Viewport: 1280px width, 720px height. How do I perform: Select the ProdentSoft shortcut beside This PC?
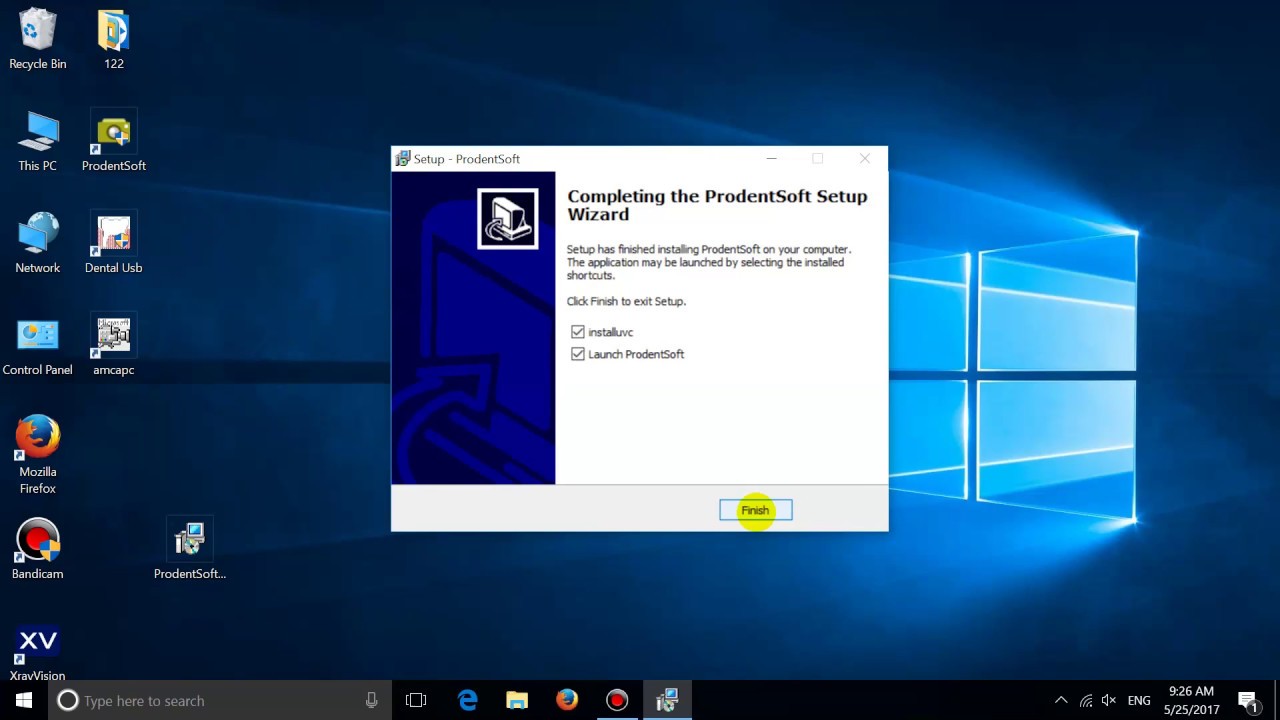pos(114,142)
